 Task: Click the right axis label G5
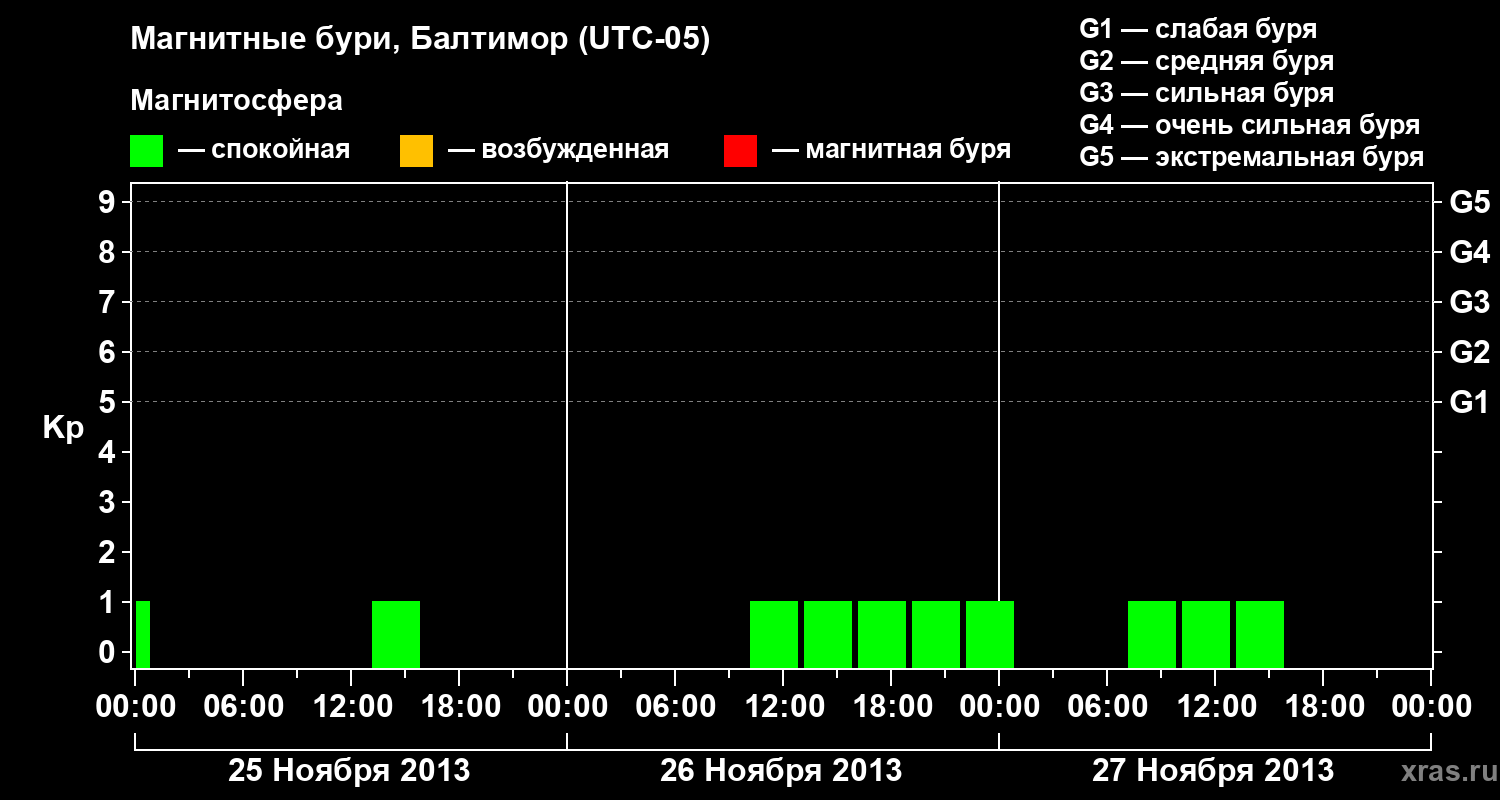click(x=1470, y=202)
